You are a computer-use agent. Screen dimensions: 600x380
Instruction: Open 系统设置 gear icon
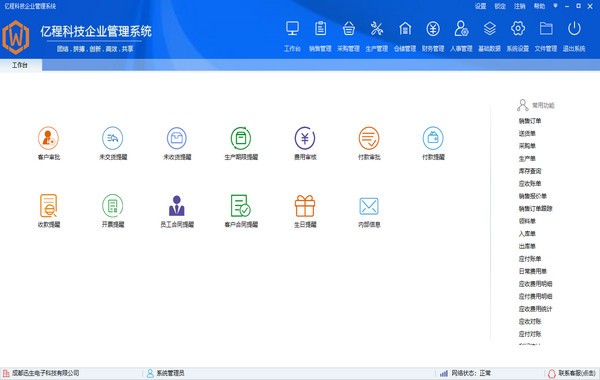[518, 29]
